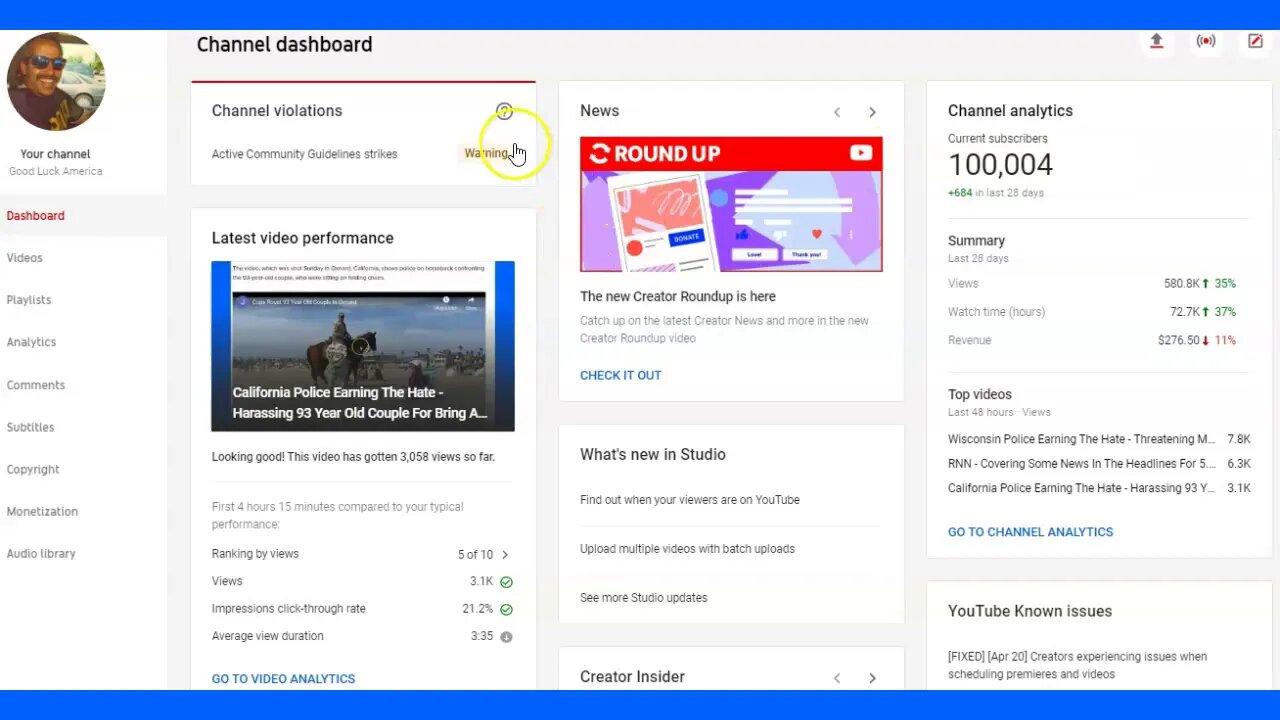Click the Channel dashboard heading
The image size is (1280, 720).
[284, 44]
